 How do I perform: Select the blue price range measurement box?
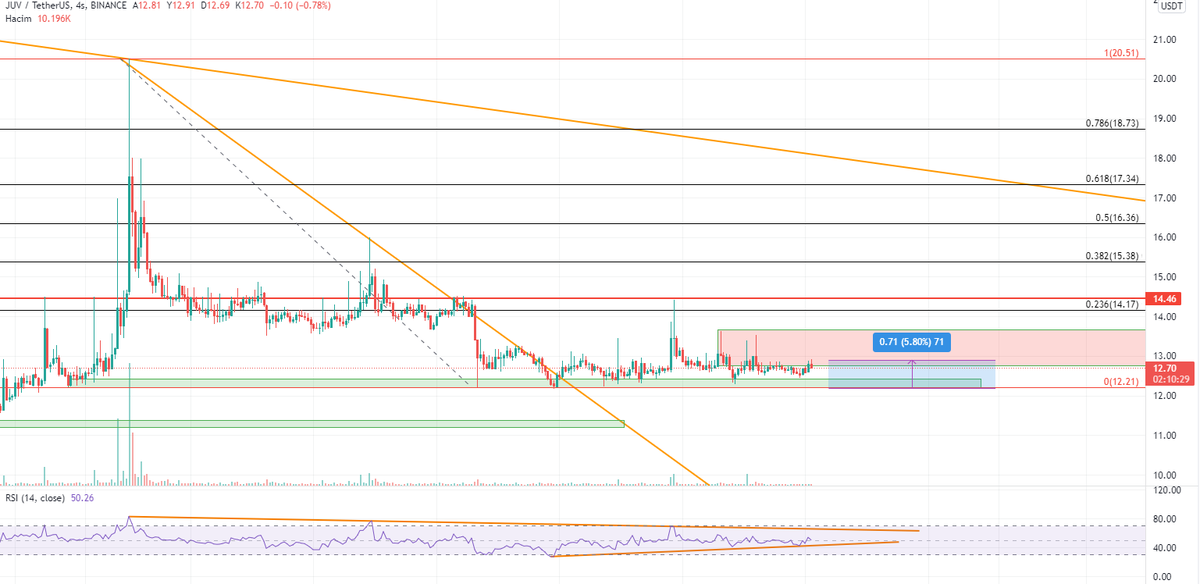911,374
